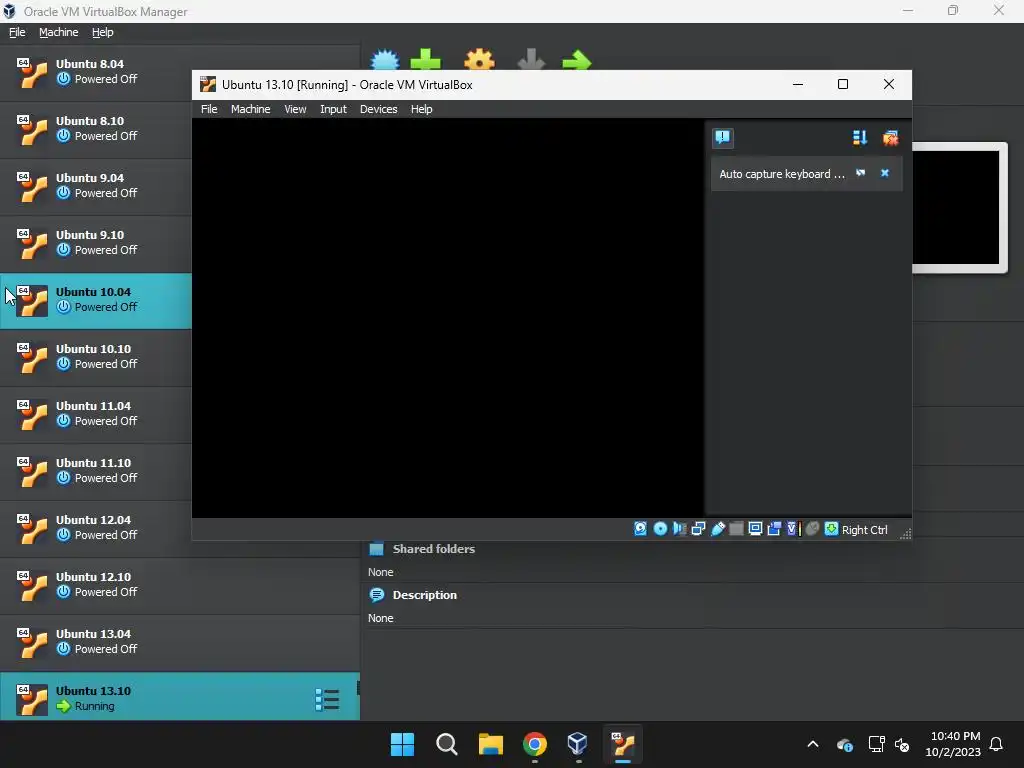Click the gray Discard arrow icon in Manager toolbar

531,60
